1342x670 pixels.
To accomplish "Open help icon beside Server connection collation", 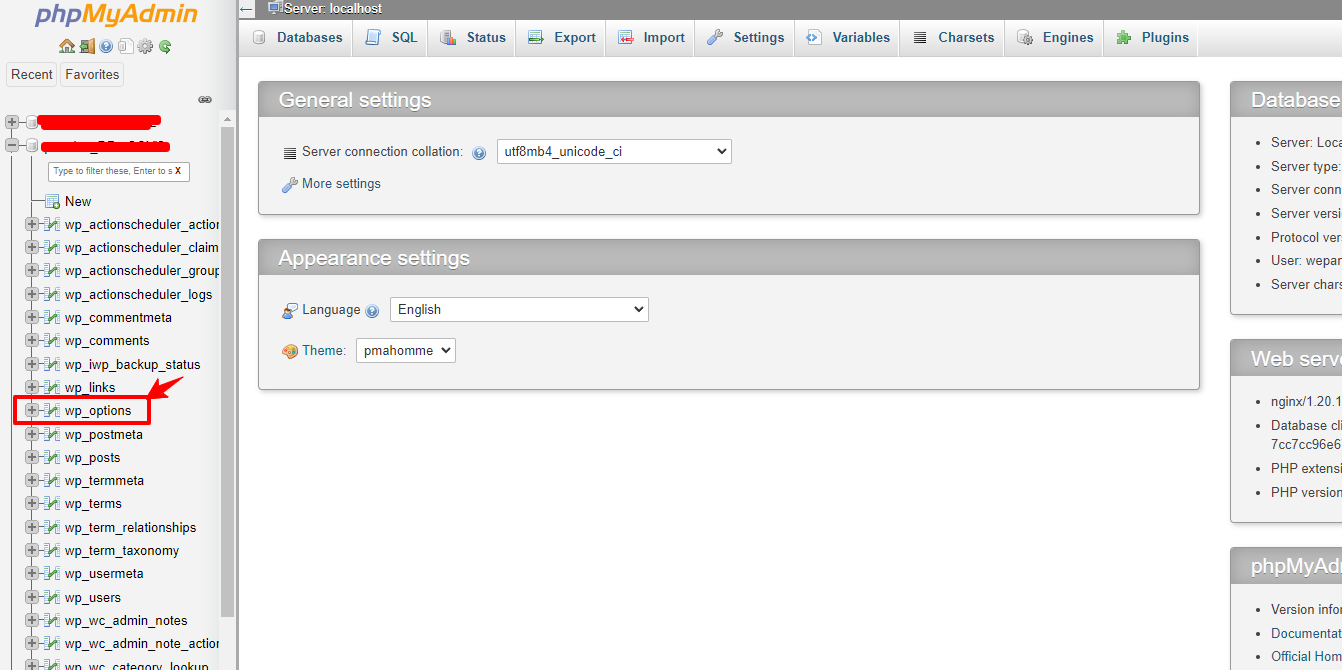I will pyautogui.click(x=479, y=153).
